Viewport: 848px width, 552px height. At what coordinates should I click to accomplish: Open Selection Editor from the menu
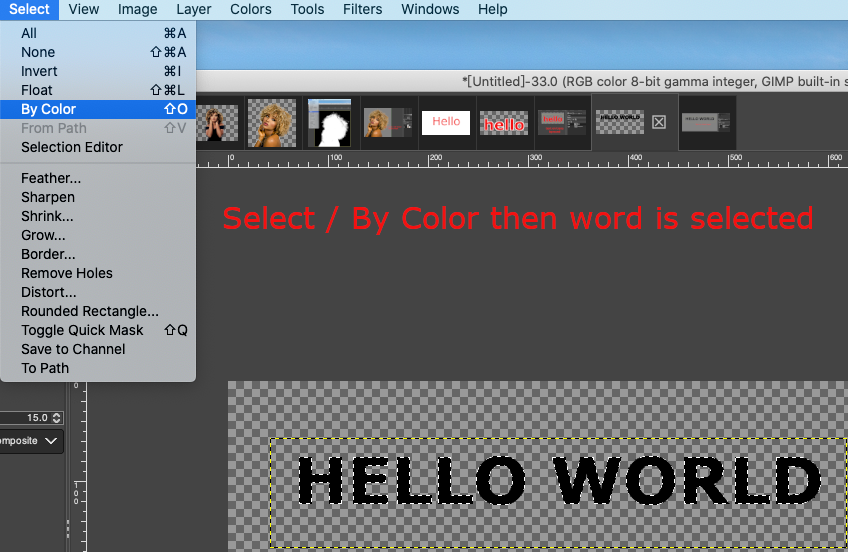[x=72, y=147]
